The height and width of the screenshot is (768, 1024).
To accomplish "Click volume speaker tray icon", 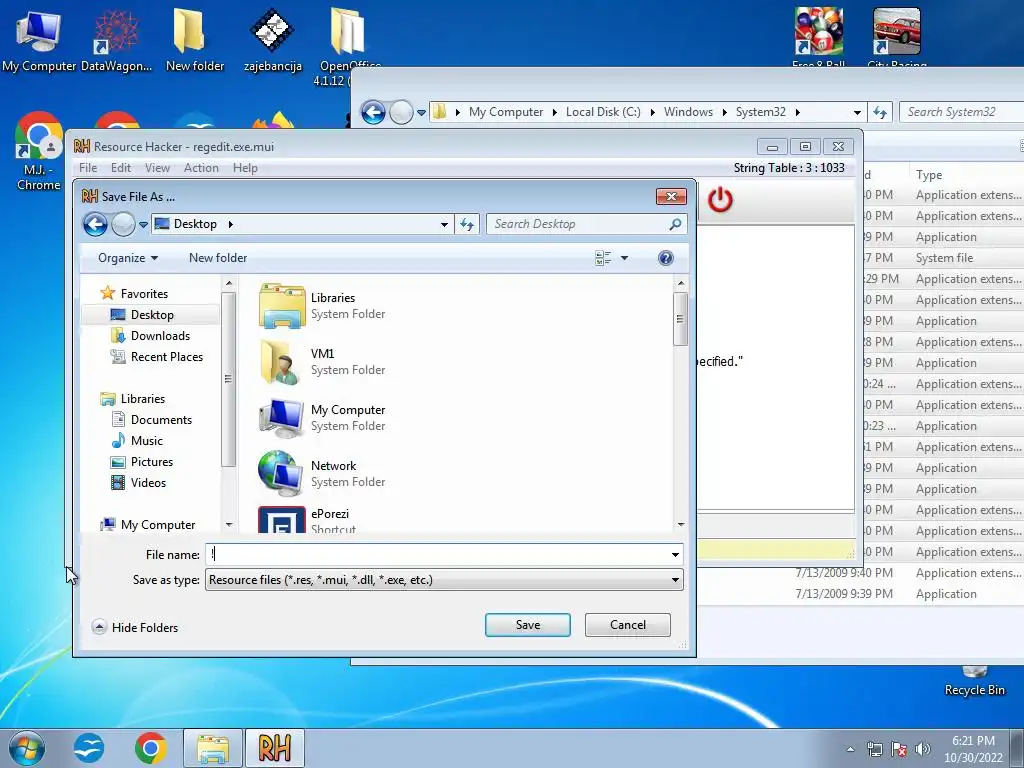I will pyautogui.click(x=923, y=749).
